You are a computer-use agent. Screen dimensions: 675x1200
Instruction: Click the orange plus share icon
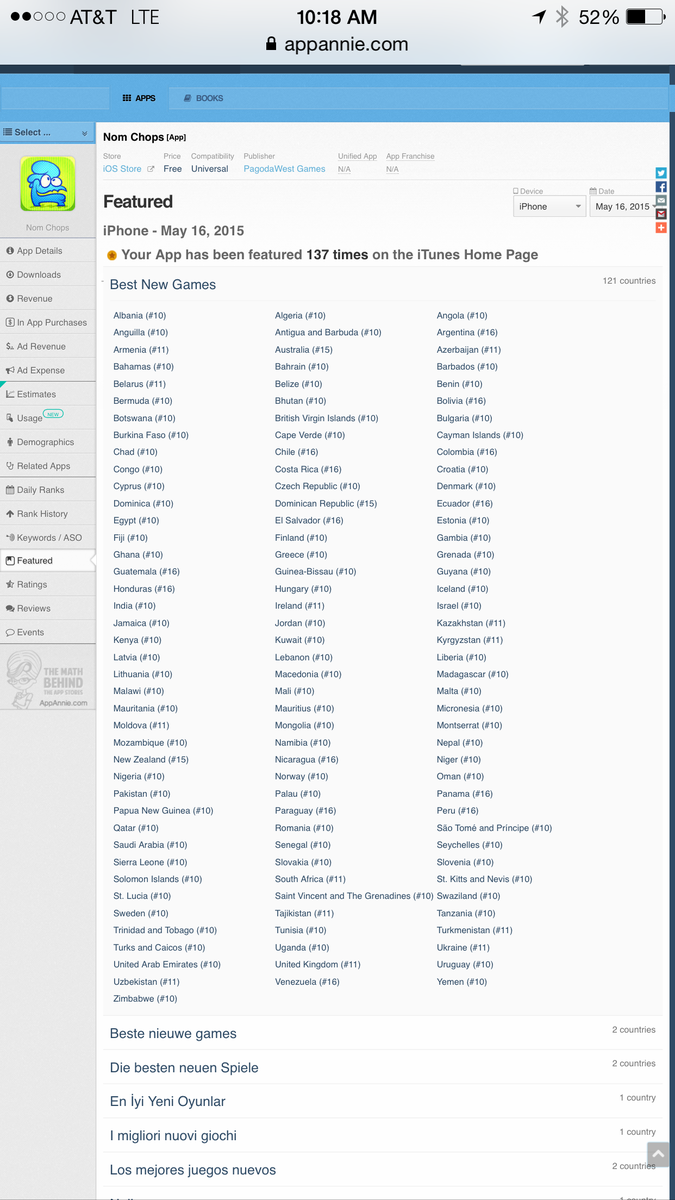[661, 228]
